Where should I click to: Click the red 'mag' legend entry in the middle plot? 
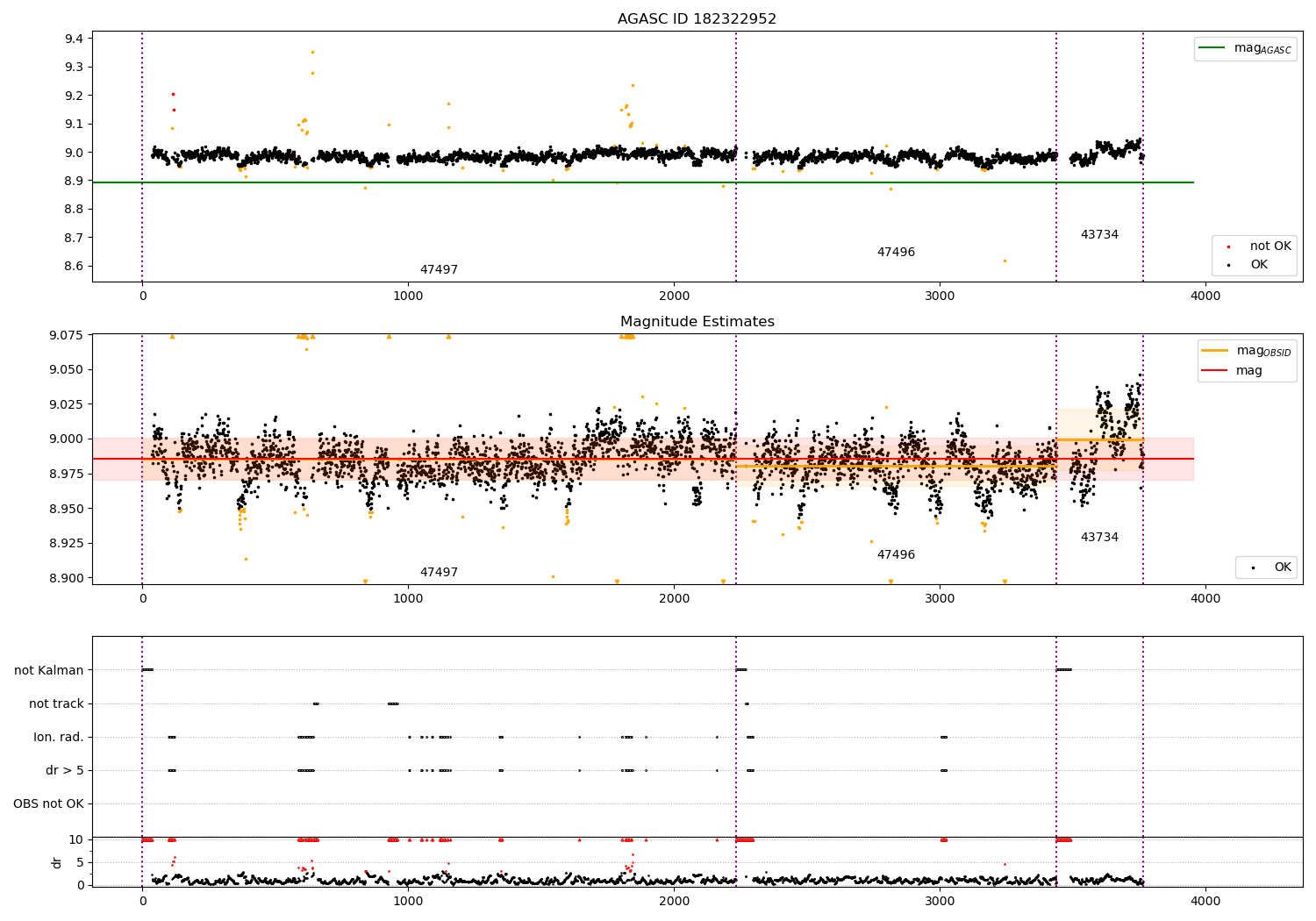[x=1233, y=371]
